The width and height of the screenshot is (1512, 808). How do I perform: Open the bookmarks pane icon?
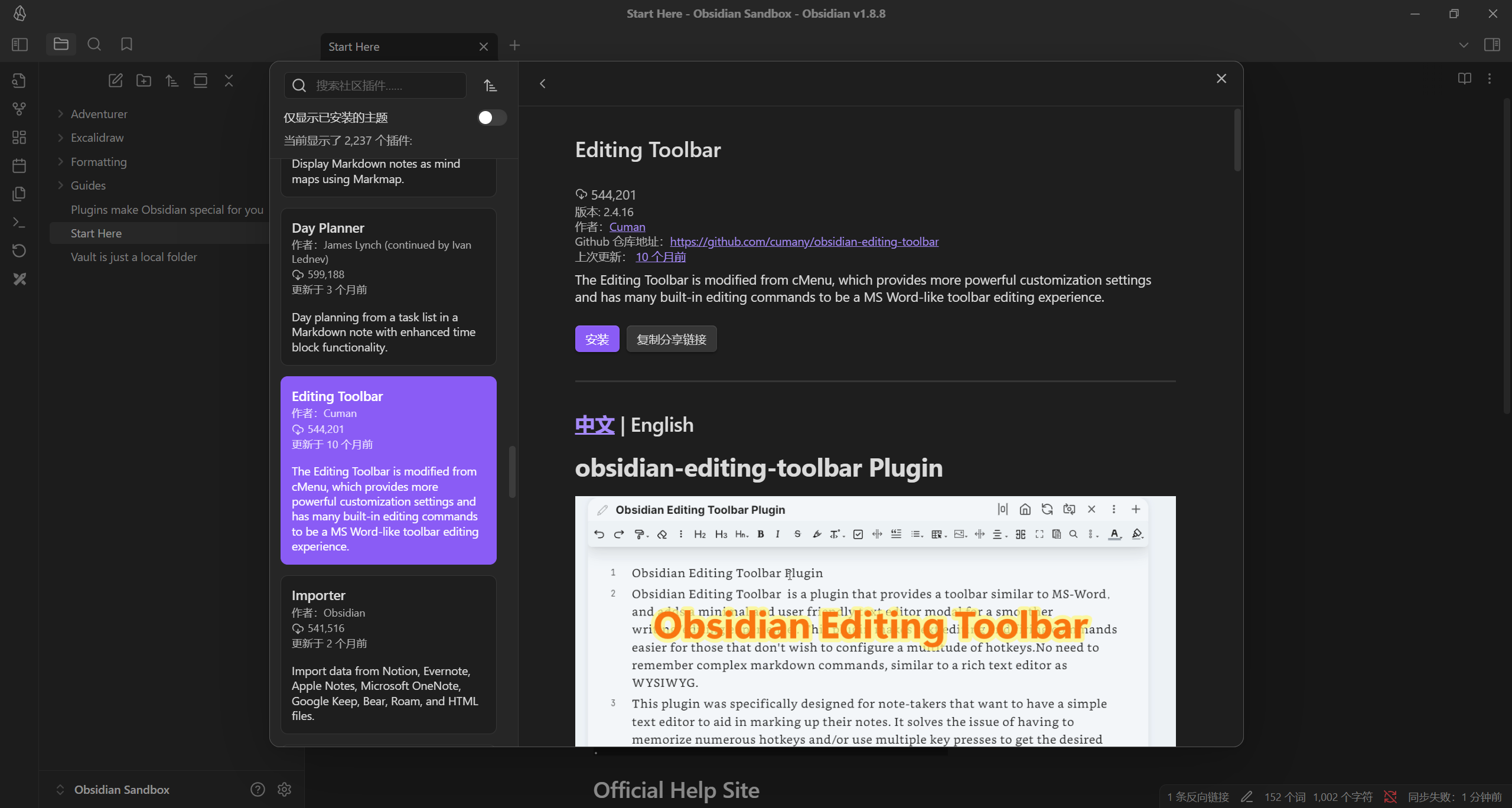point(126,44)
